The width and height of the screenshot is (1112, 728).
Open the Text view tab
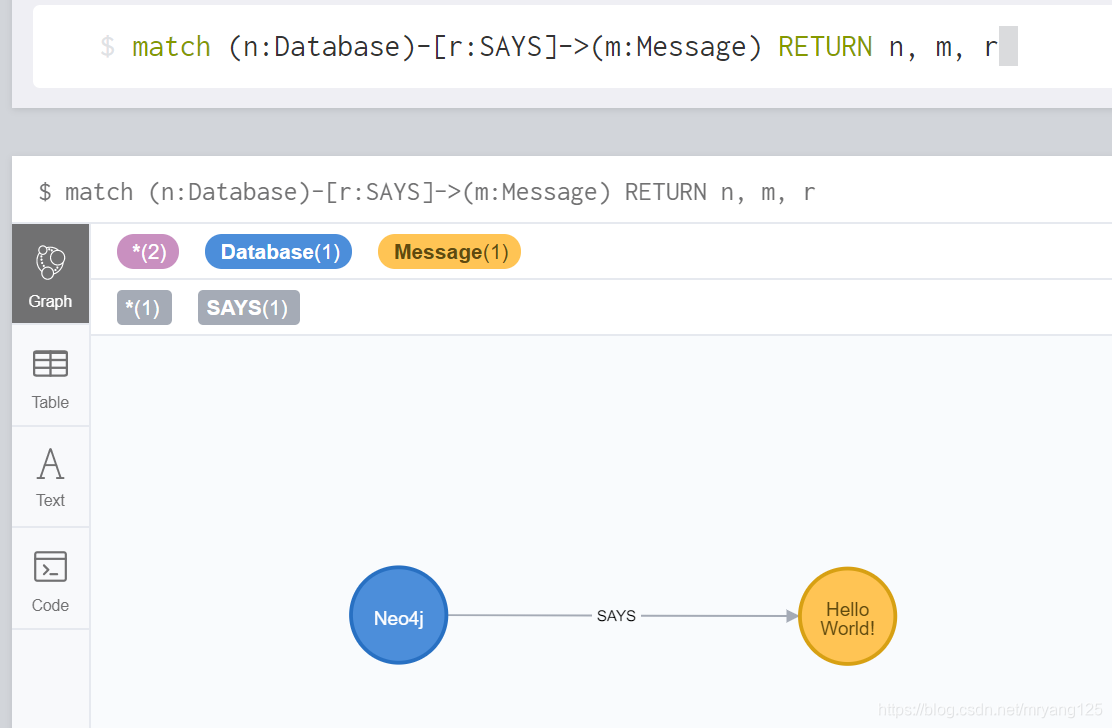pos(50,477)
